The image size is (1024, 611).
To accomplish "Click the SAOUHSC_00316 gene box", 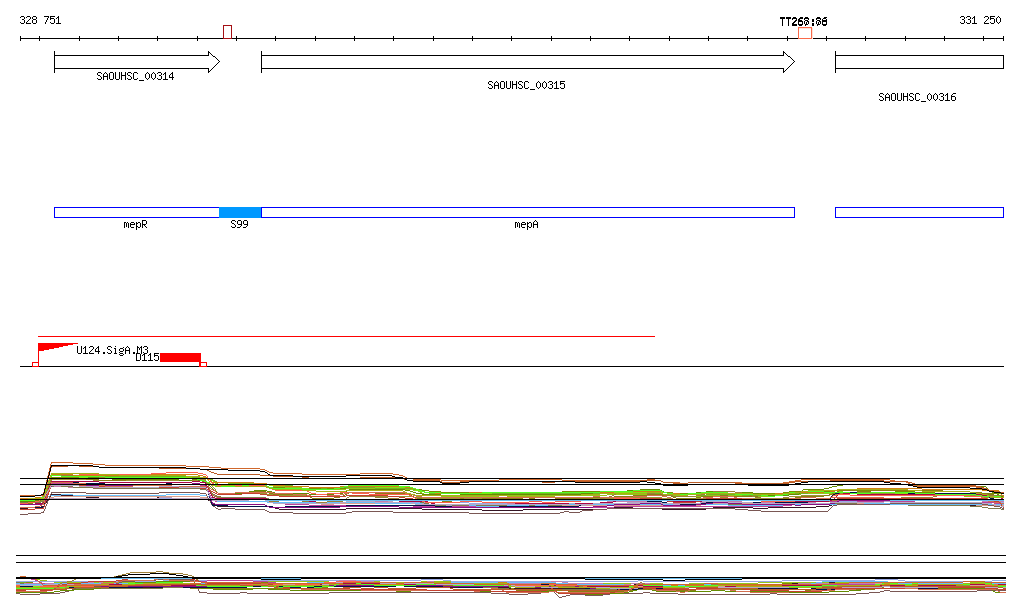I will coord(918,62).
